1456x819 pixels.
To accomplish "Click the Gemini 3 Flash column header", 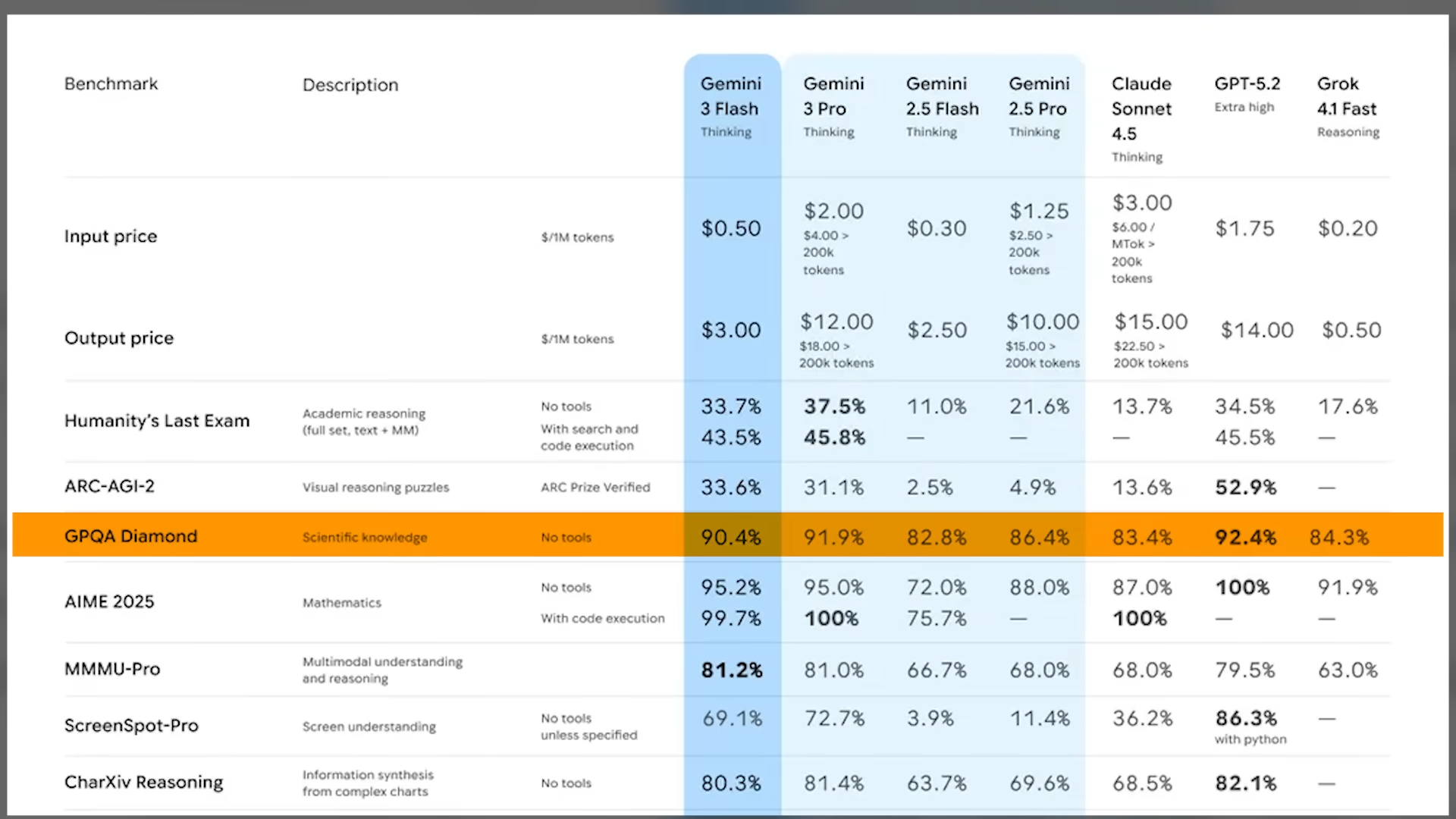I will (x=730, y=96).
